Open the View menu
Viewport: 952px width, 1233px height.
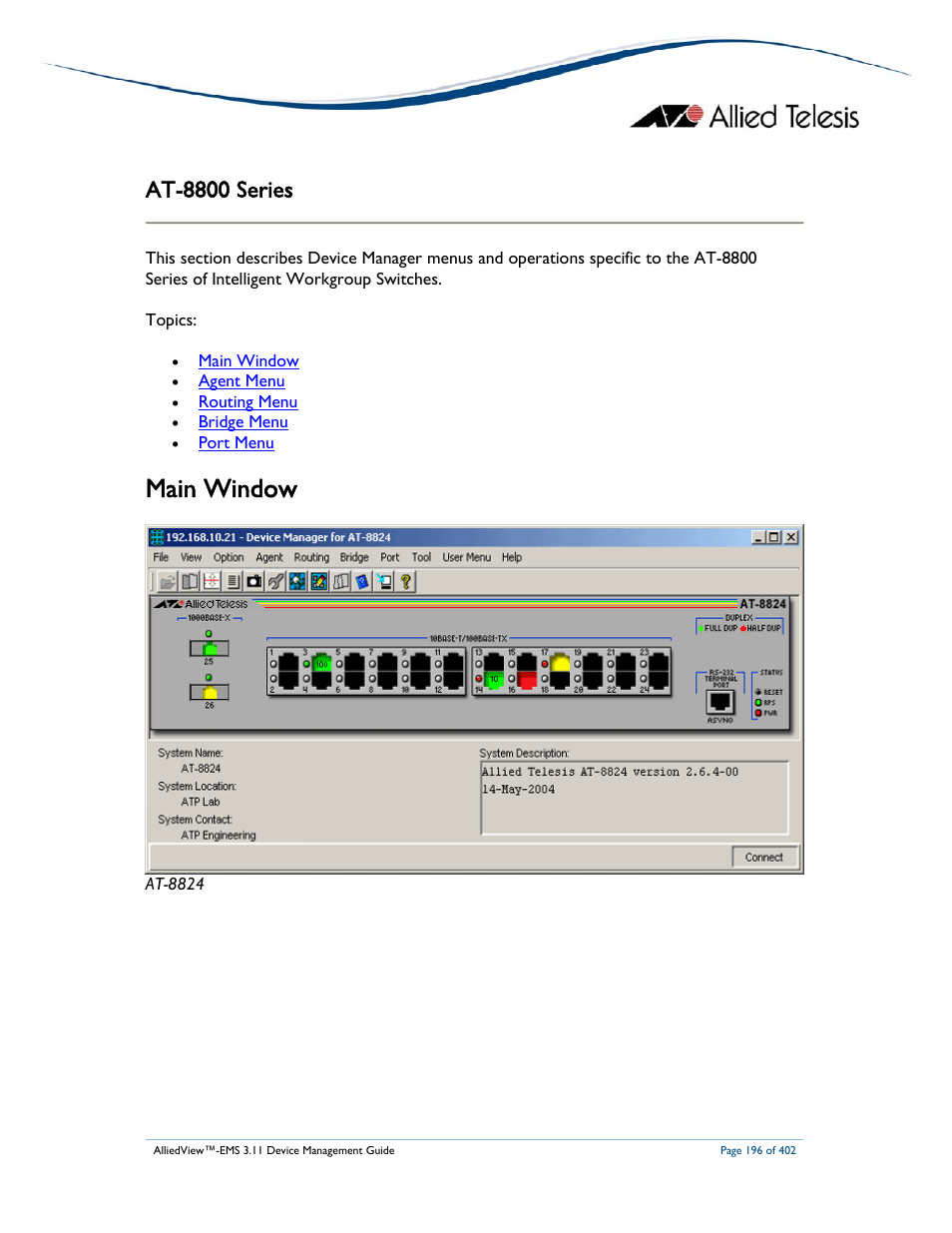tap(191, 557)
